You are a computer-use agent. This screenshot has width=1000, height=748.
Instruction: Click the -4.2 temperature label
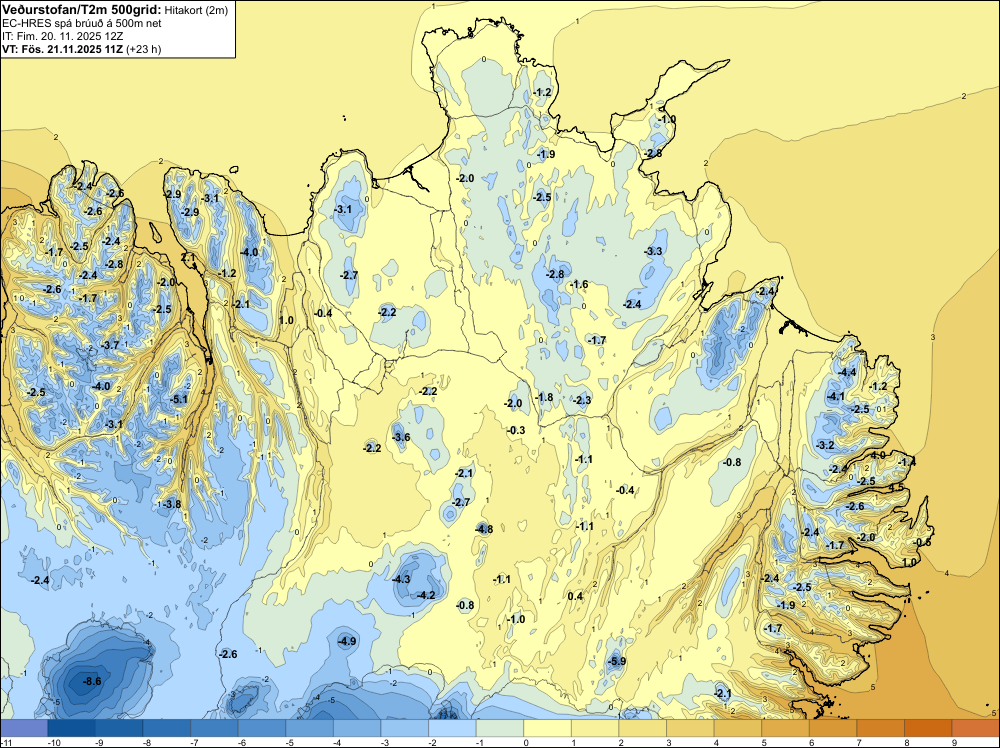point(425,595)
